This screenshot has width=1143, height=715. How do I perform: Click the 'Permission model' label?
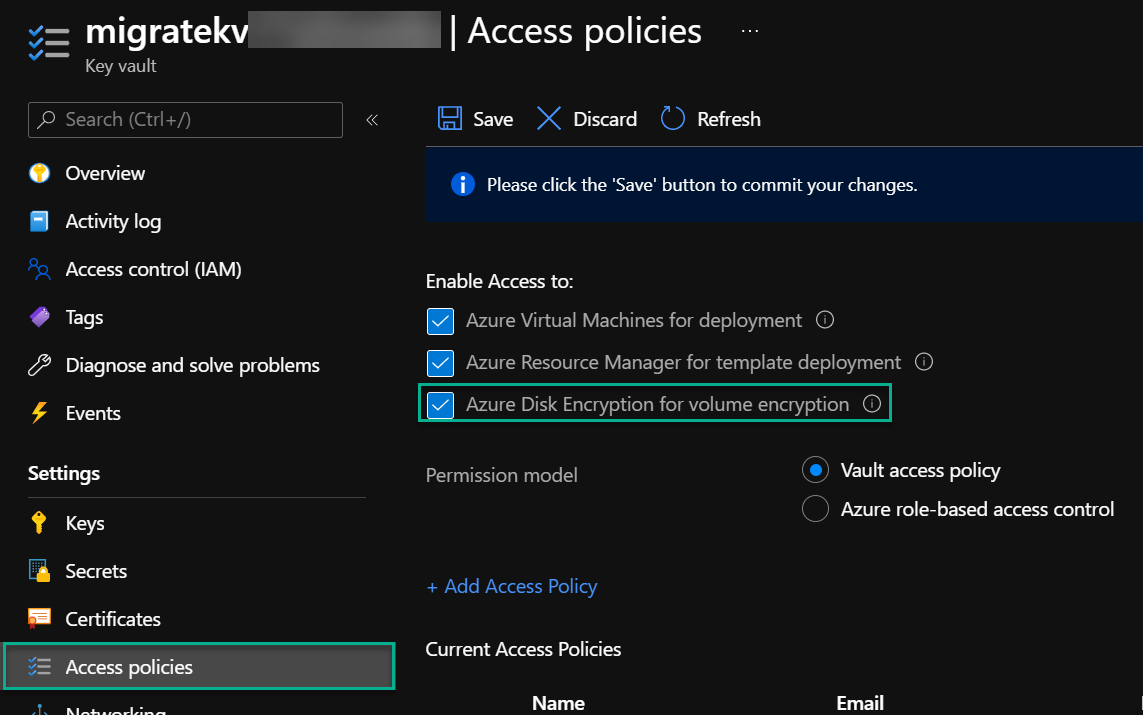click(502, 475)
